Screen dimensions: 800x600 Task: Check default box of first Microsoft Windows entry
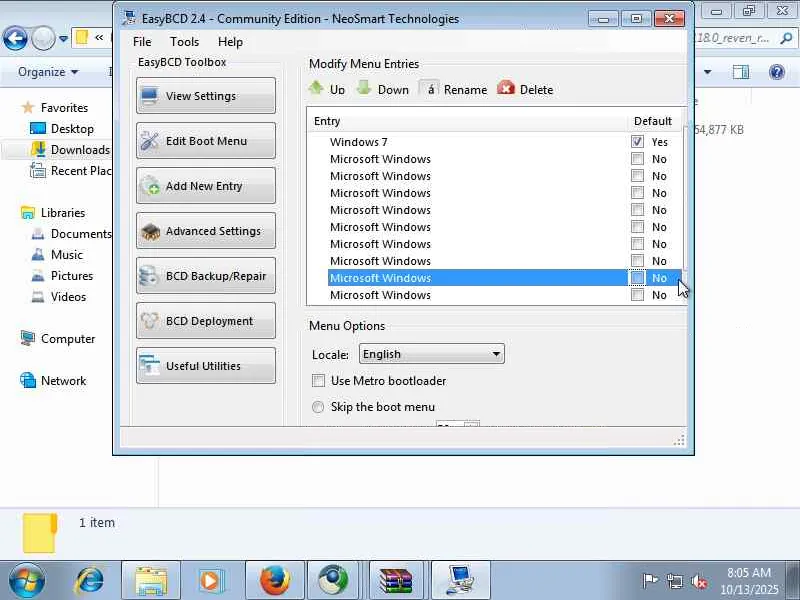click(x=637, y=159)
